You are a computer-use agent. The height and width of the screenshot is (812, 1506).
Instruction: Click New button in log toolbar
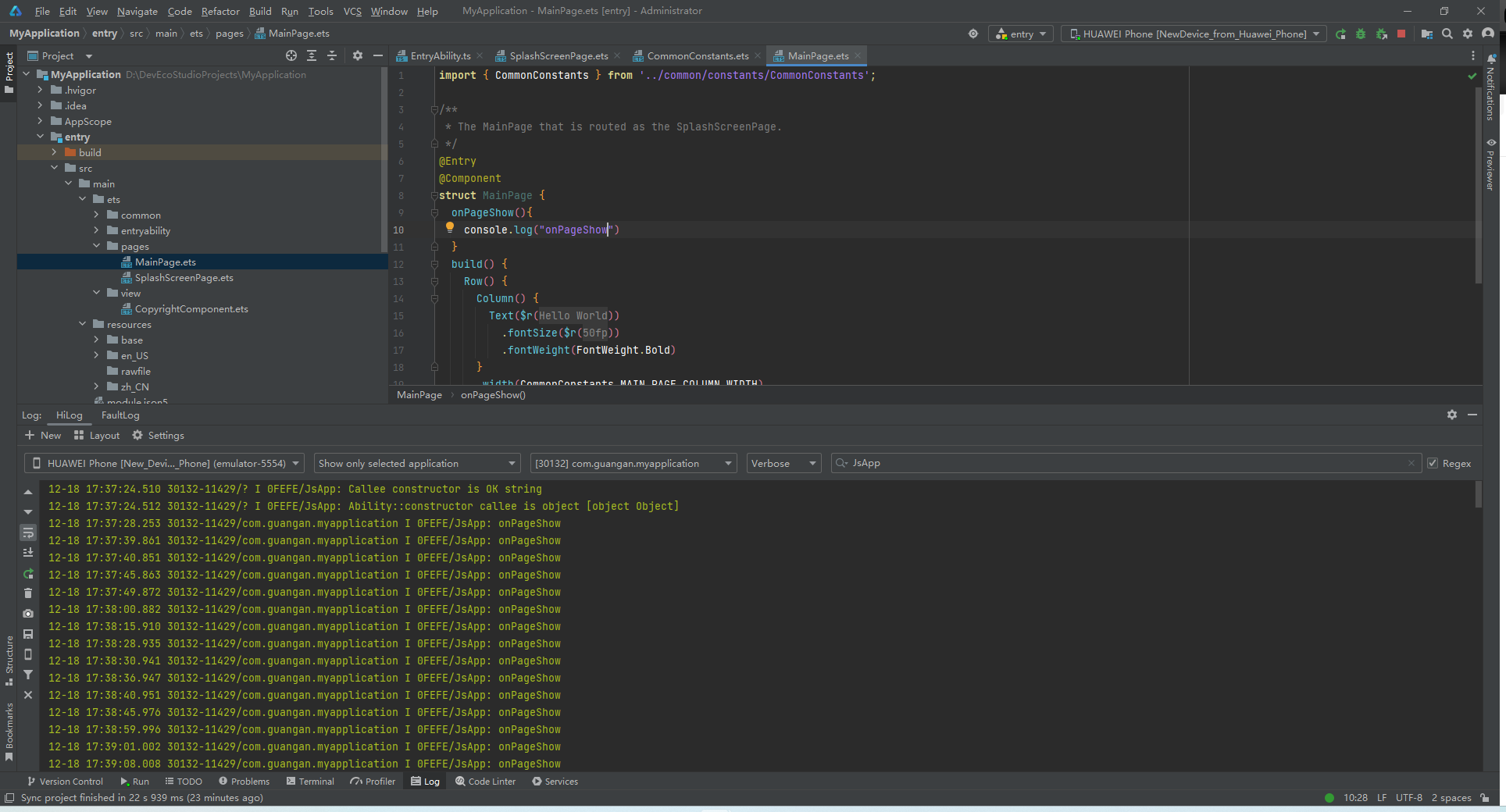[x=43, y=435]
